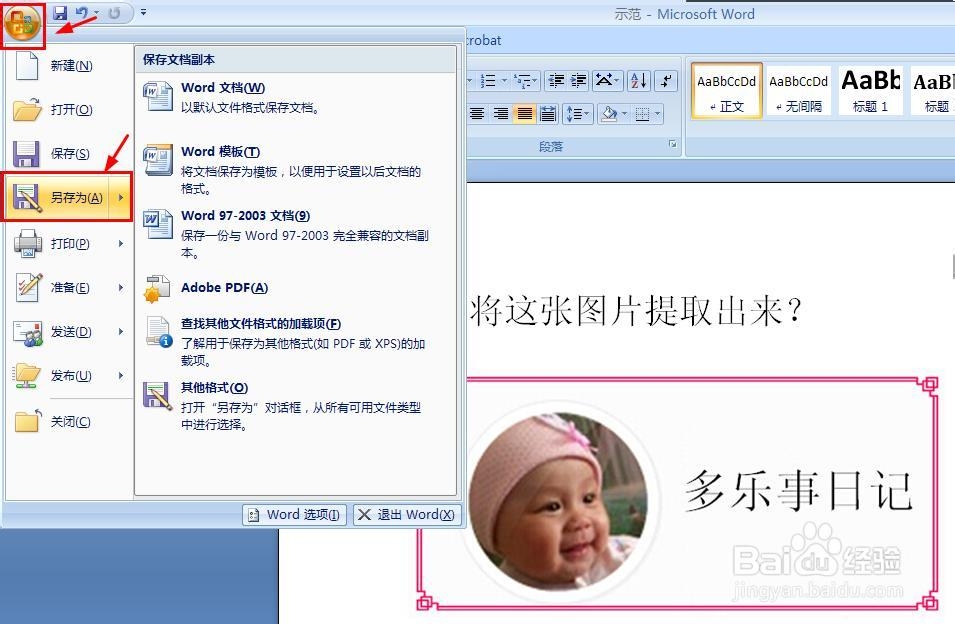This screenshot has height=624, width=955.
Task: Click the round Office button
Action: click(23, 24)
